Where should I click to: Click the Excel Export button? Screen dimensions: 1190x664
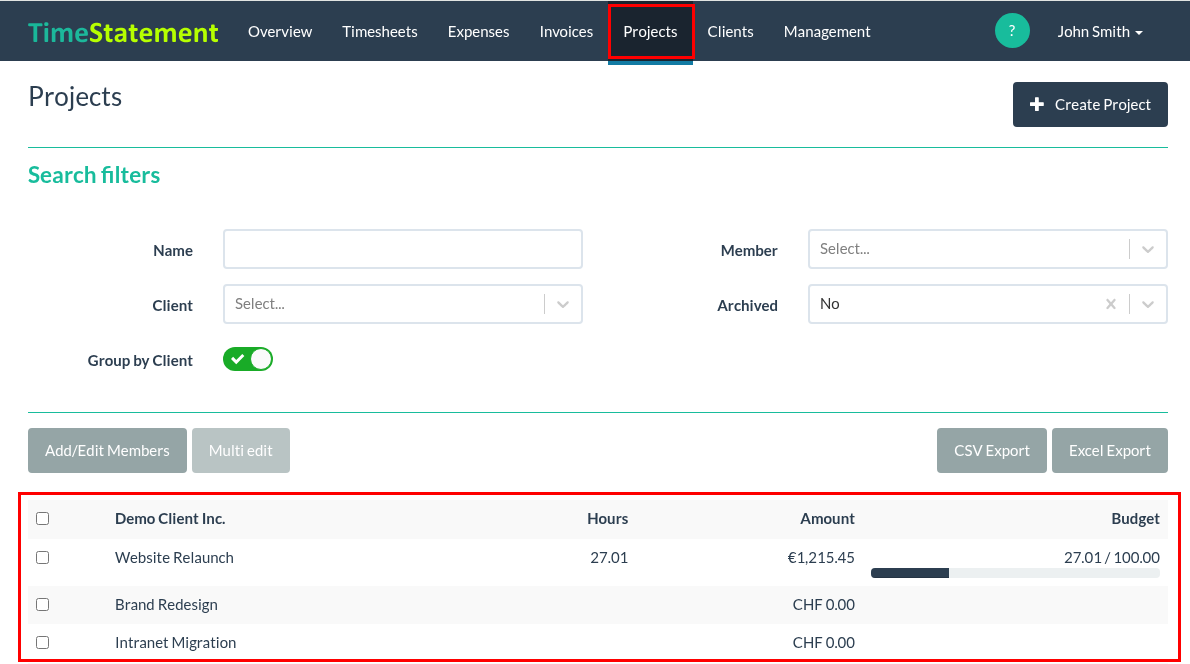point(1110,451)
